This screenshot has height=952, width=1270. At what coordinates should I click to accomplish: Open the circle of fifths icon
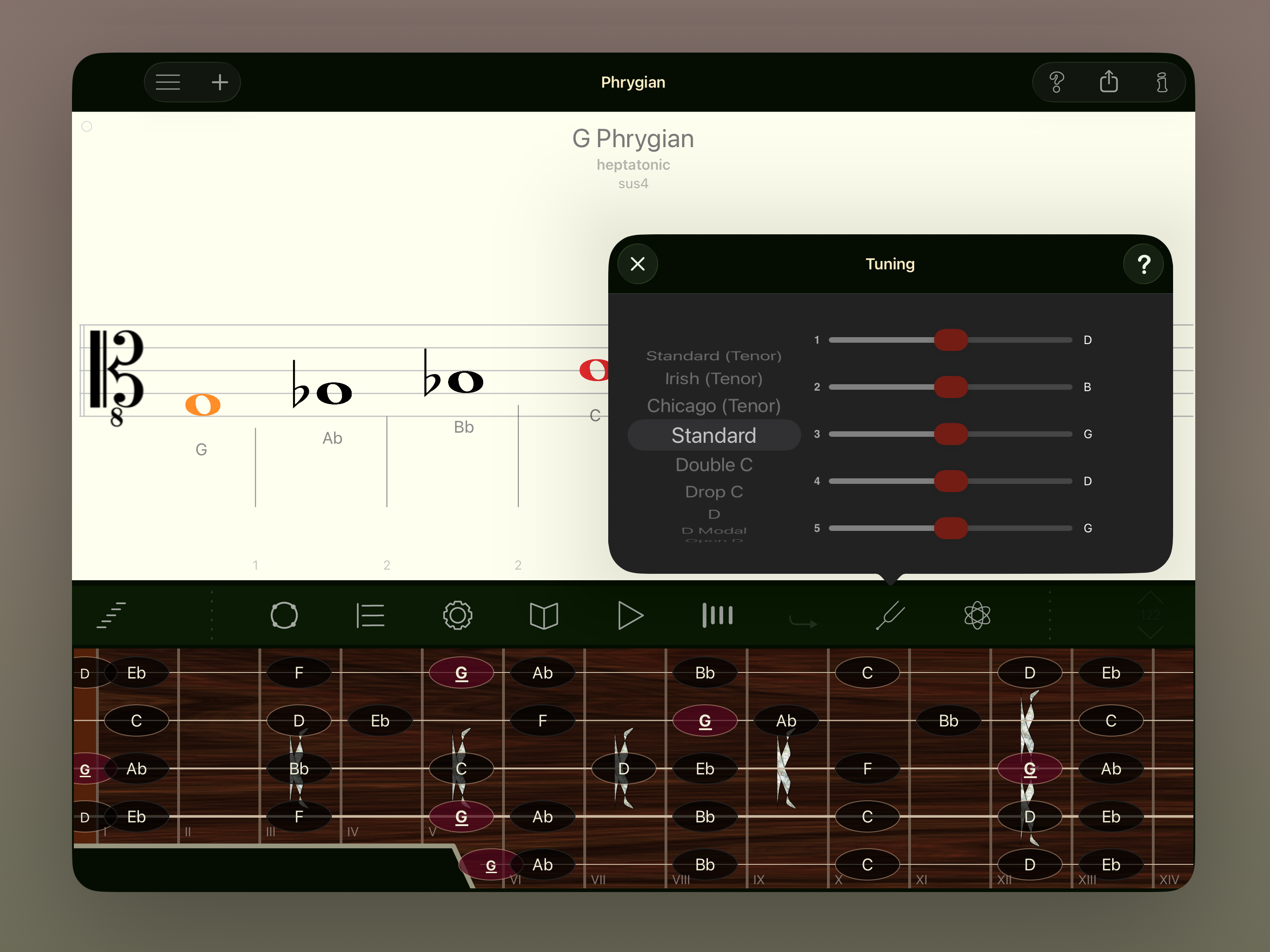click(x=284, y=616)
